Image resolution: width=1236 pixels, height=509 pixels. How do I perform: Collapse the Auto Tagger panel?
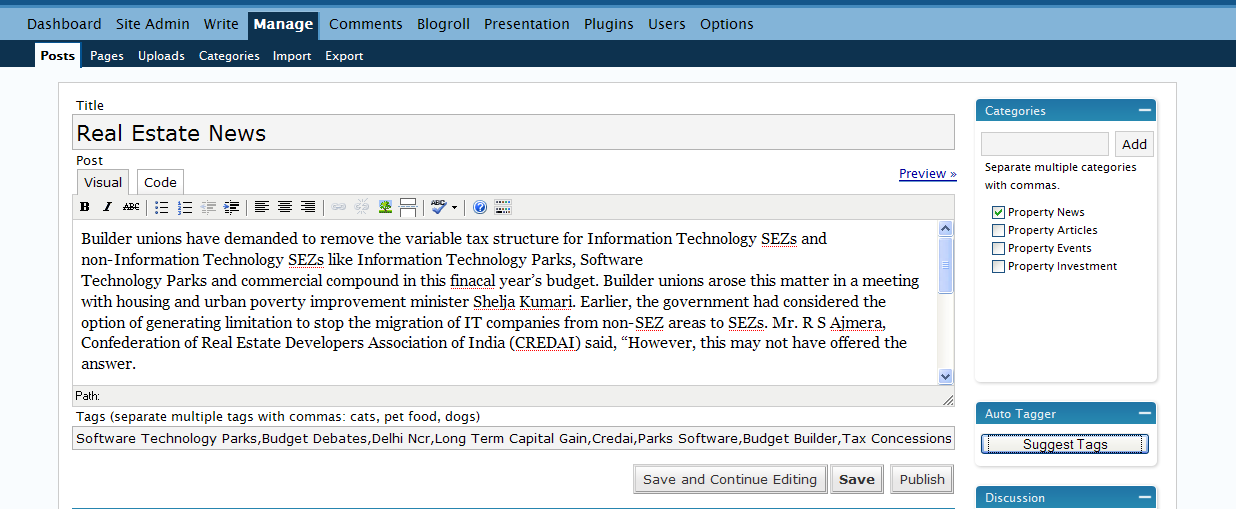tap(1145, 413)
